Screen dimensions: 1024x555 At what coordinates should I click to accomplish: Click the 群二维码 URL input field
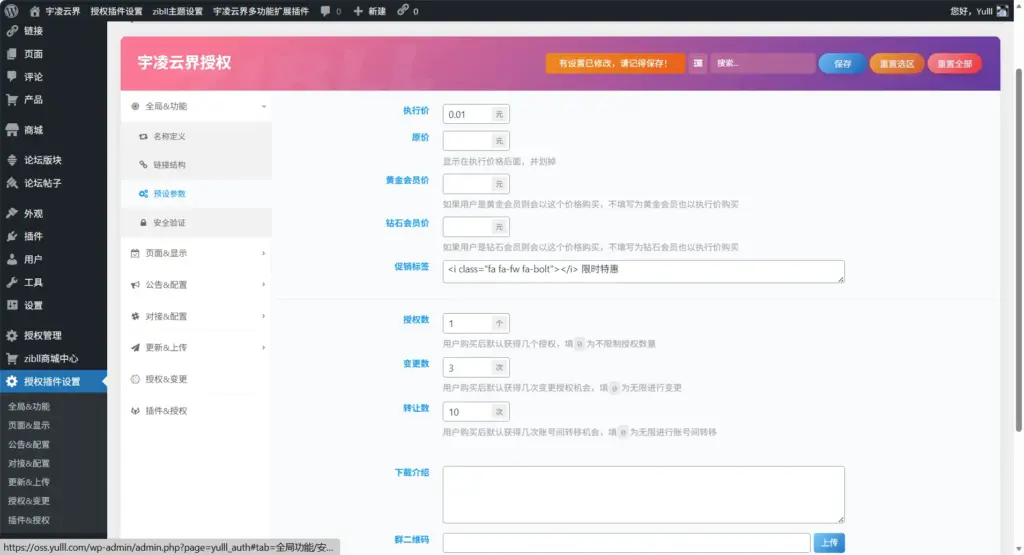(627, 543)
